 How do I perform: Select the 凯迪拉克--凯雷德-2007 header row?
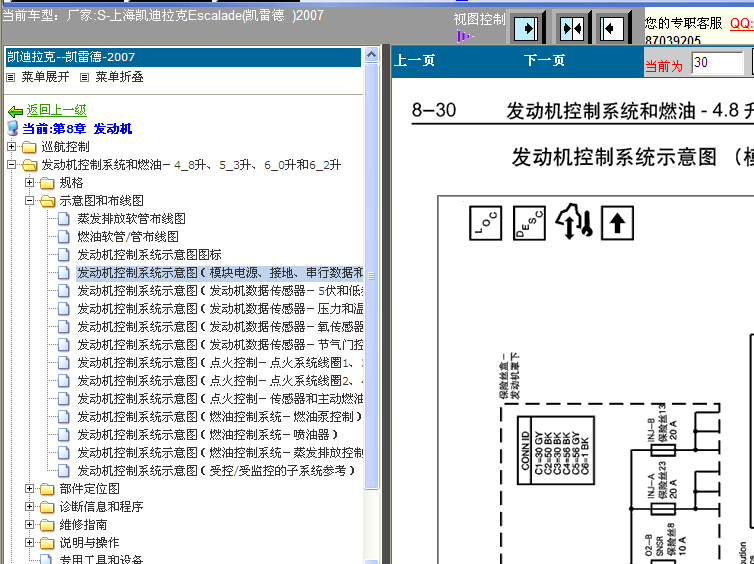point(183,57)
